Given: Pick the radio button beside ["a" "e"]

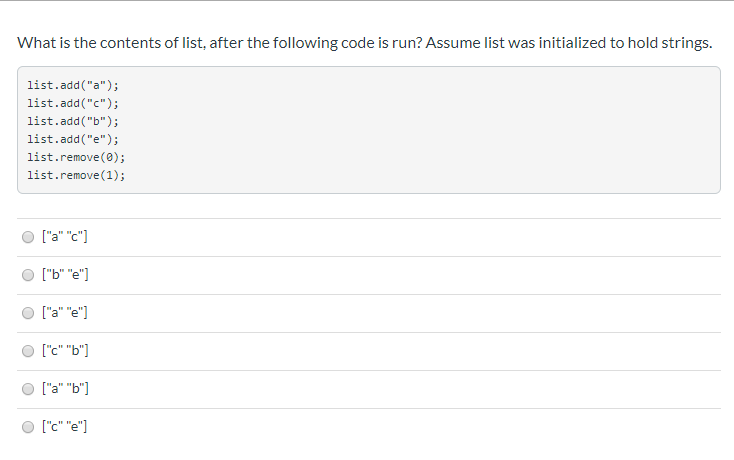Looking at the screenshot, I should coord(28,313).
